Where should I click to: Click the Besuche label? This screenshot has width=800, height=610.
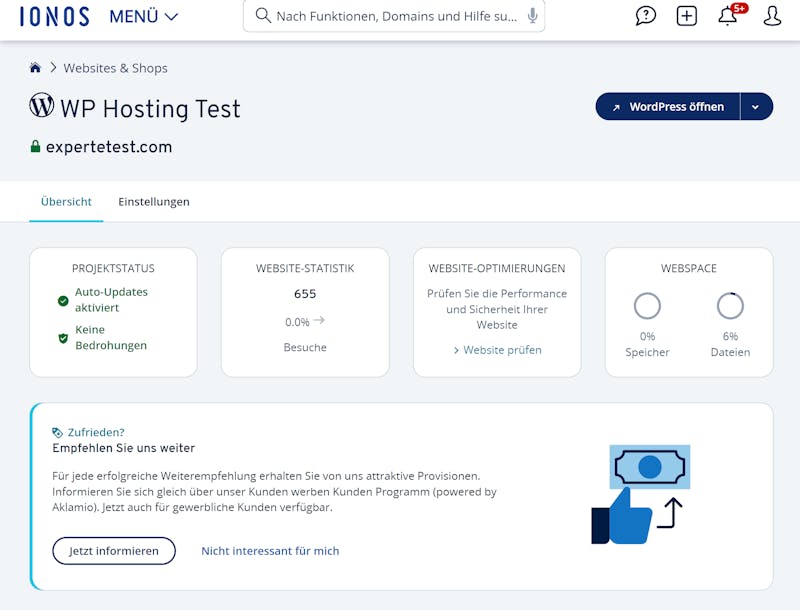pos(305,347)
